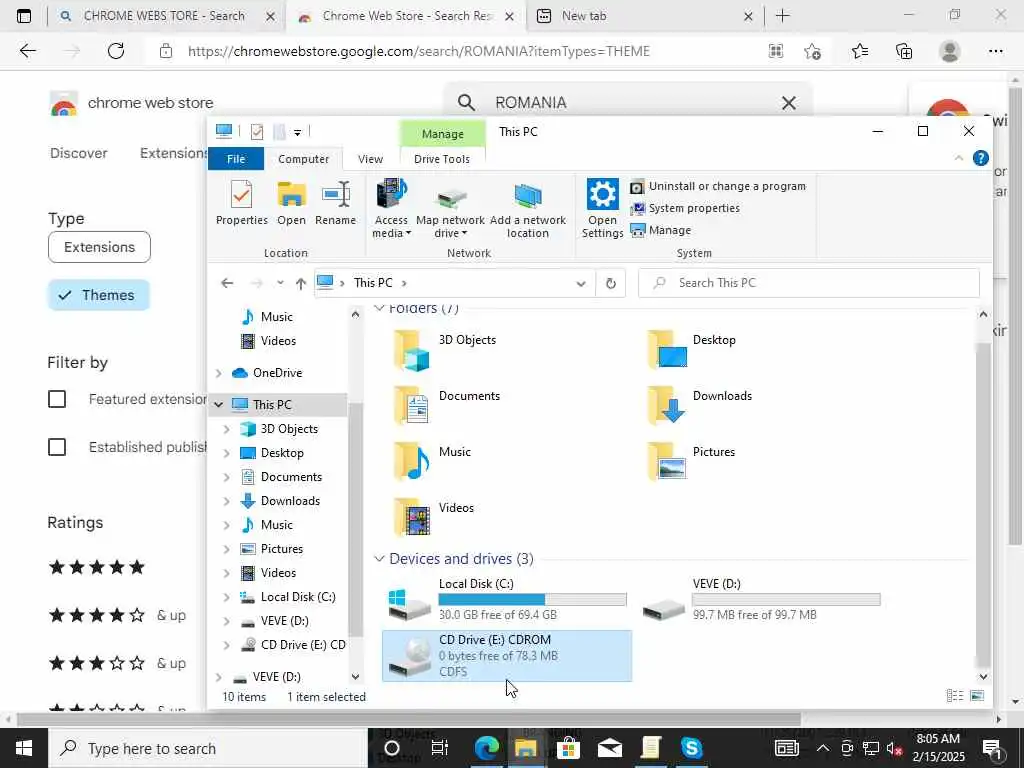The height and width of the screenshot is (768, 1024).
Task: Collapse the ribbon with the caret
Action: tap(959, 158)
